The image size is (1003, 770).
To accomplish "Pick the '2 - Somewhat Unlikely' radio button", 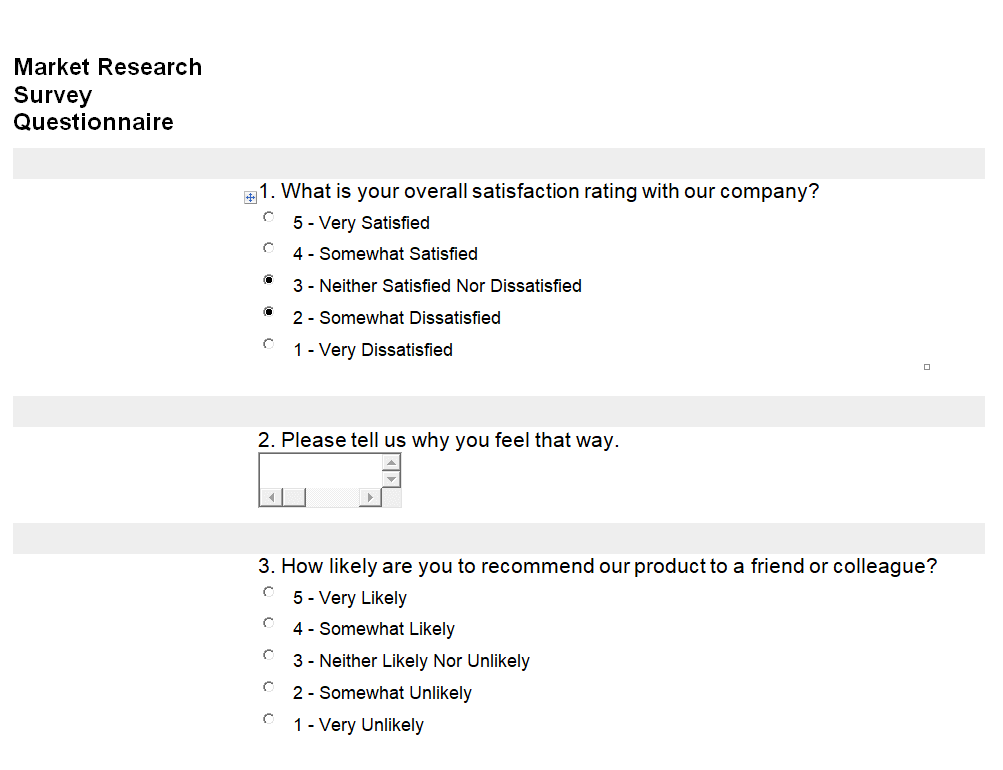I will click(x=268, y=687).
